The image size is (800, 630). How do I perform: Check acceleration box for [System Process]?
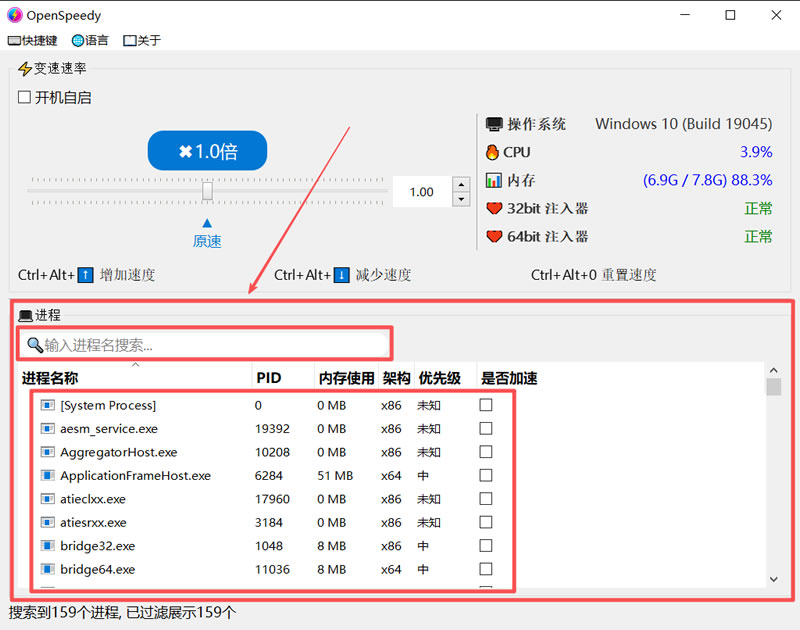pos(486,405)
